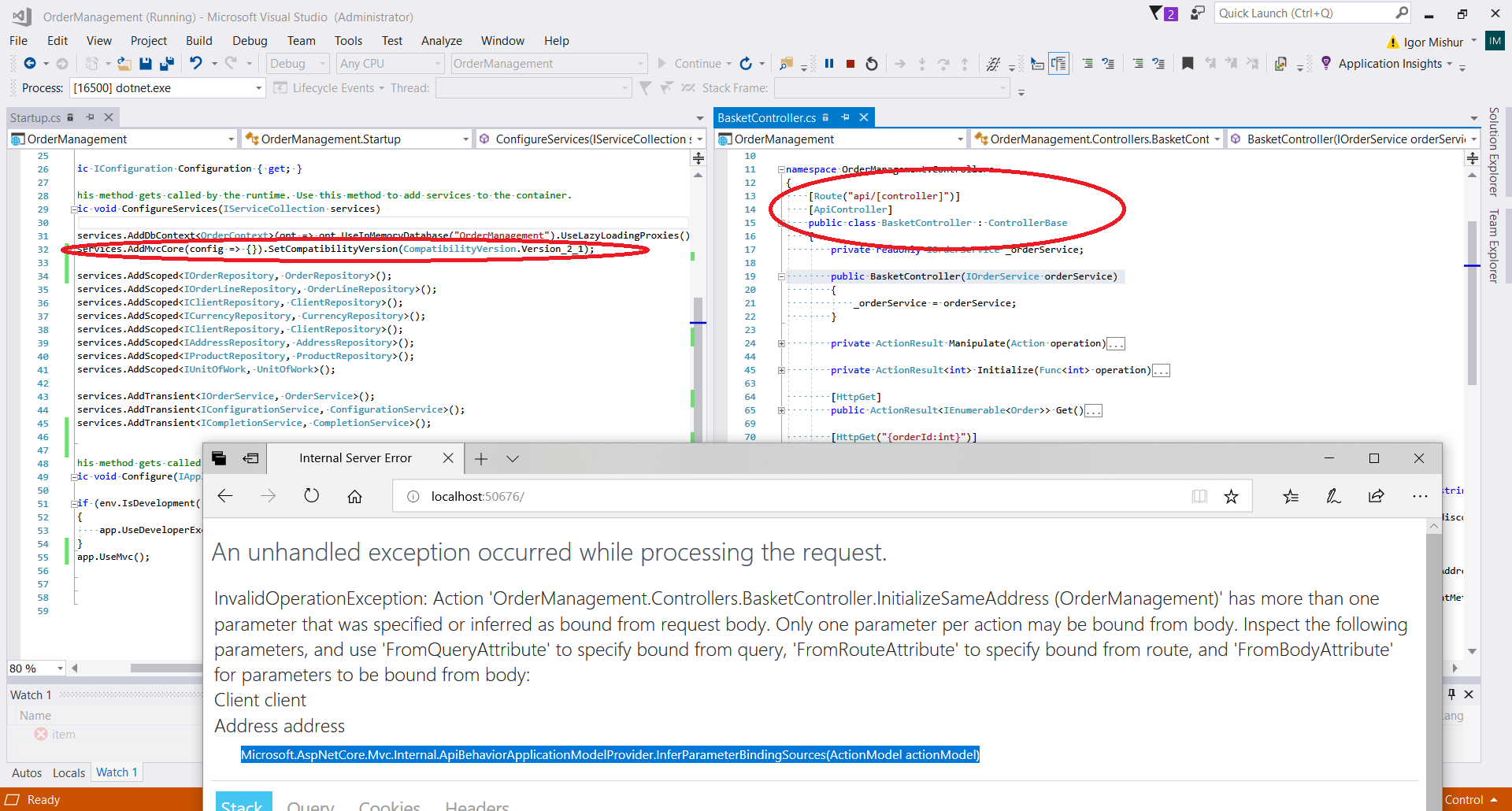The height and width of the screenshot is (811, 1512).
Task: Click the Application Insights lightbulb icon
Action: [x=1326, y=63]
